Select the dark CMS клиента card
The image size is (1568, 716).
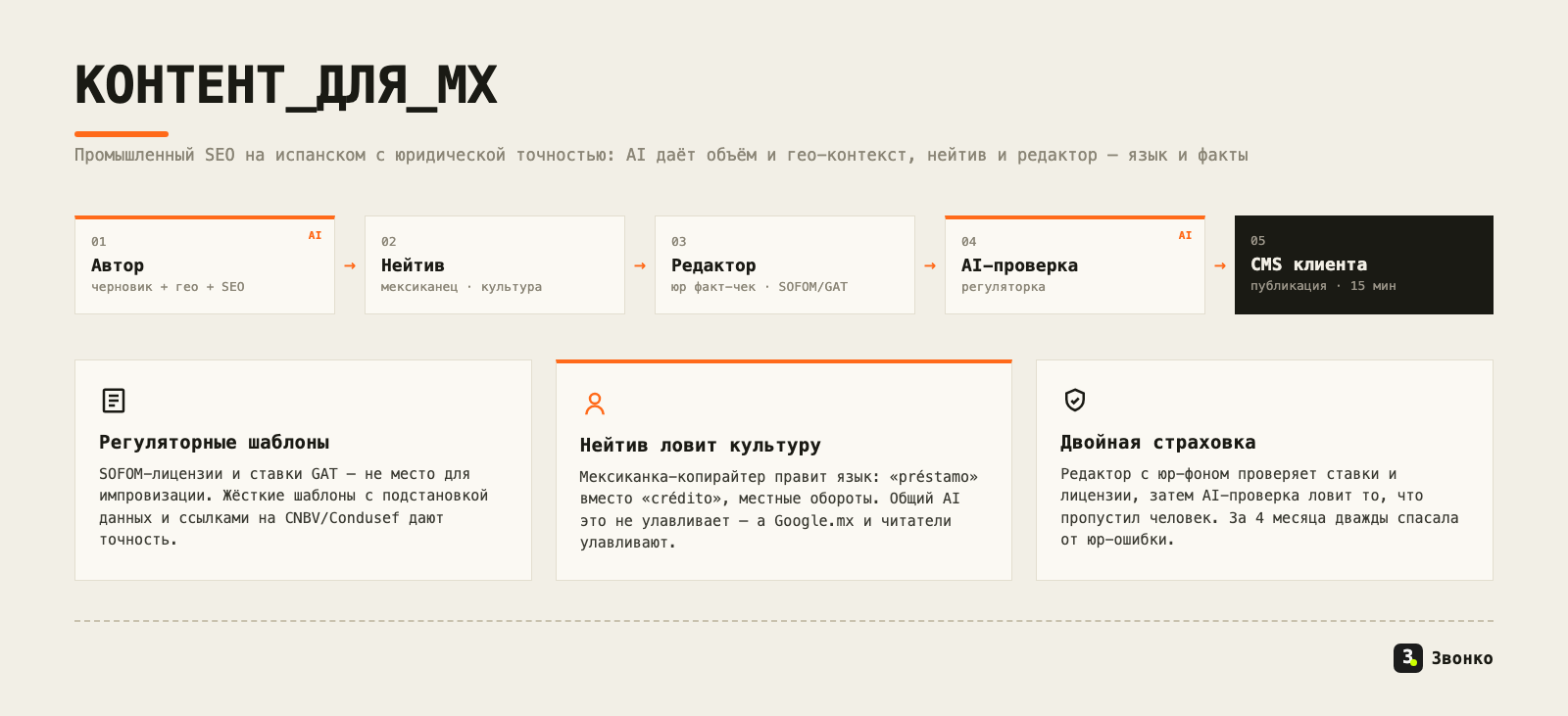point(1364,264)
